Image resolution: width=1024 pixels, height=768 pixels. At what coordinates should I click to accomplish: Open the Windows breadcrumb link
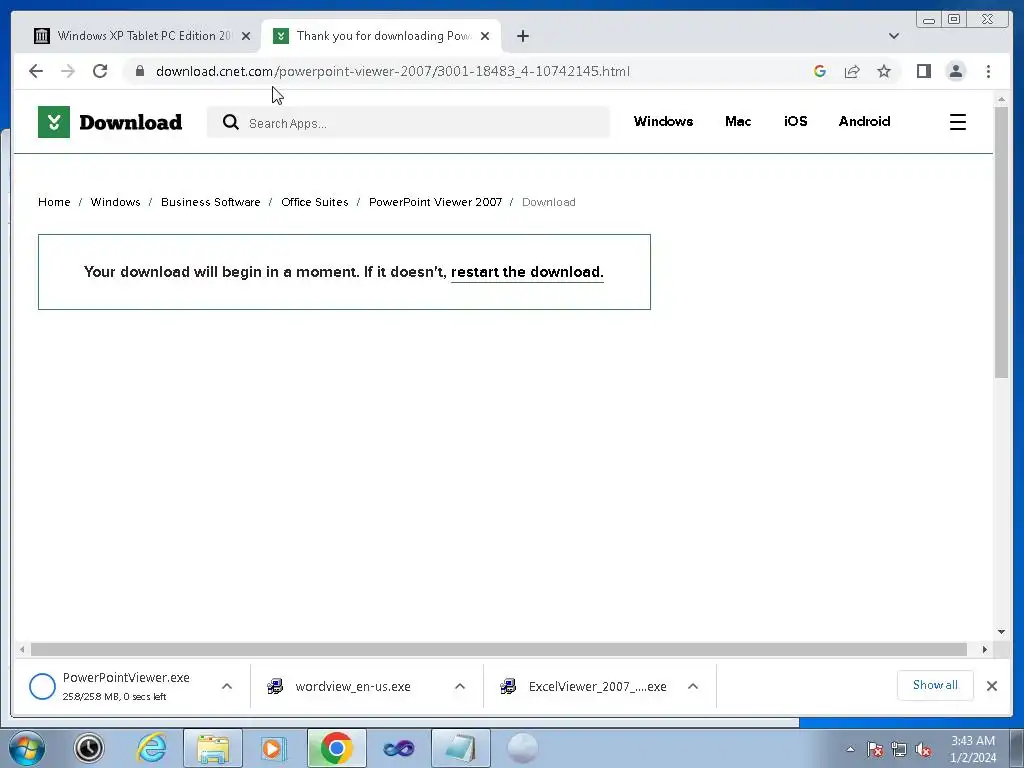click(x=116, y=202)
